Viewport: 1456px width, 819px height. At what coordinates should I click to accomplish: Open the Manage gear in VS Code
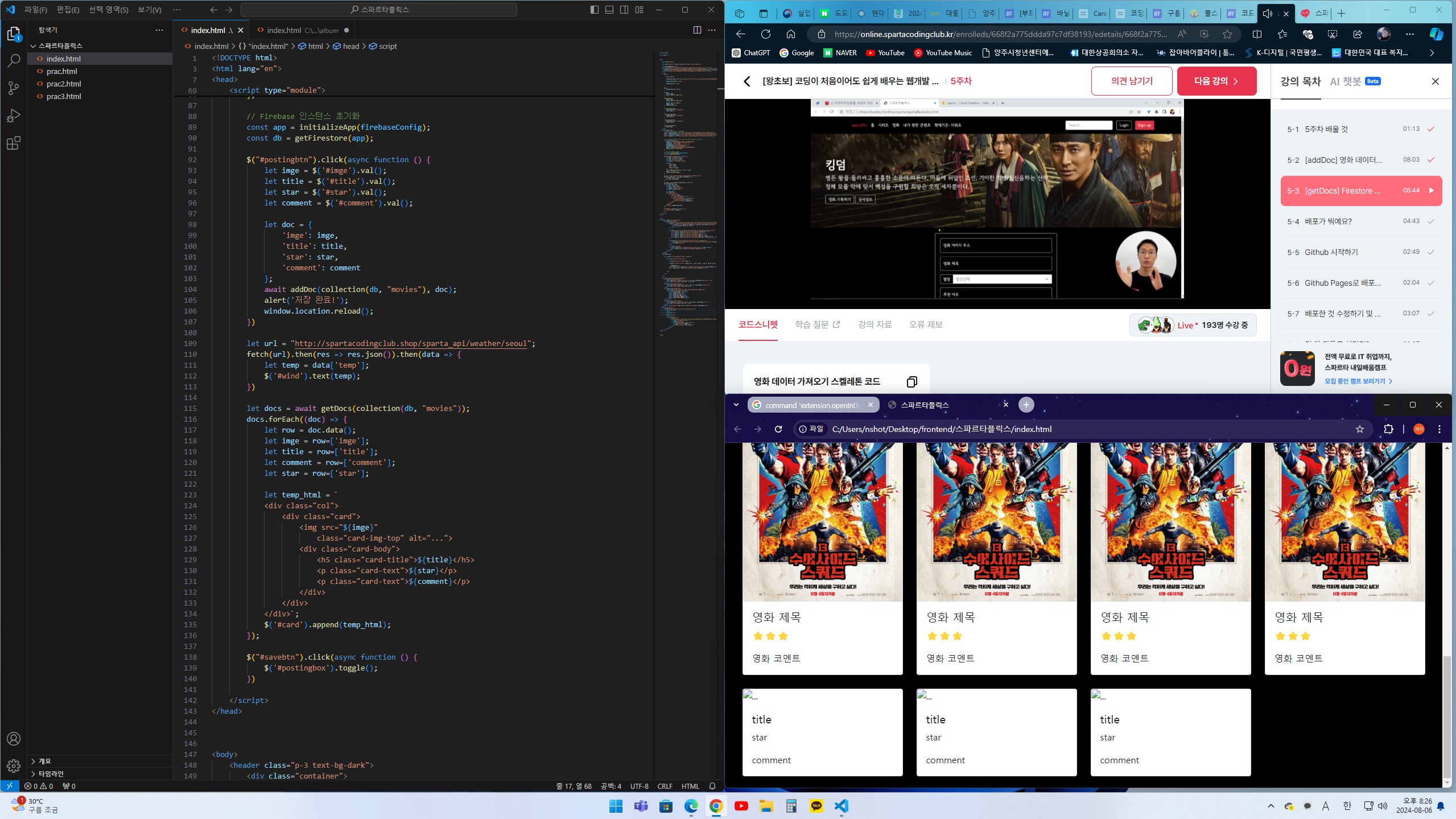point(14,766)
